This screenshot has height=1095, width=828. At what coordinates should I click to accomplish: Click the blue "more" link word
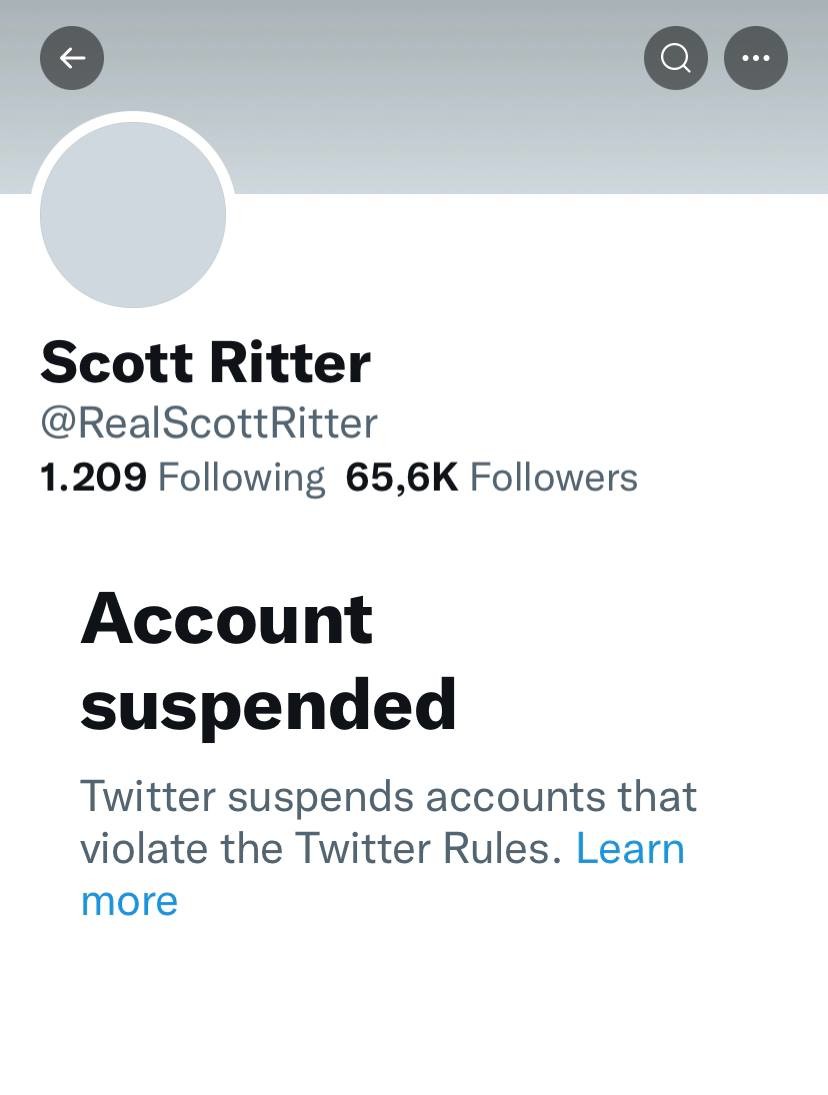129,901
